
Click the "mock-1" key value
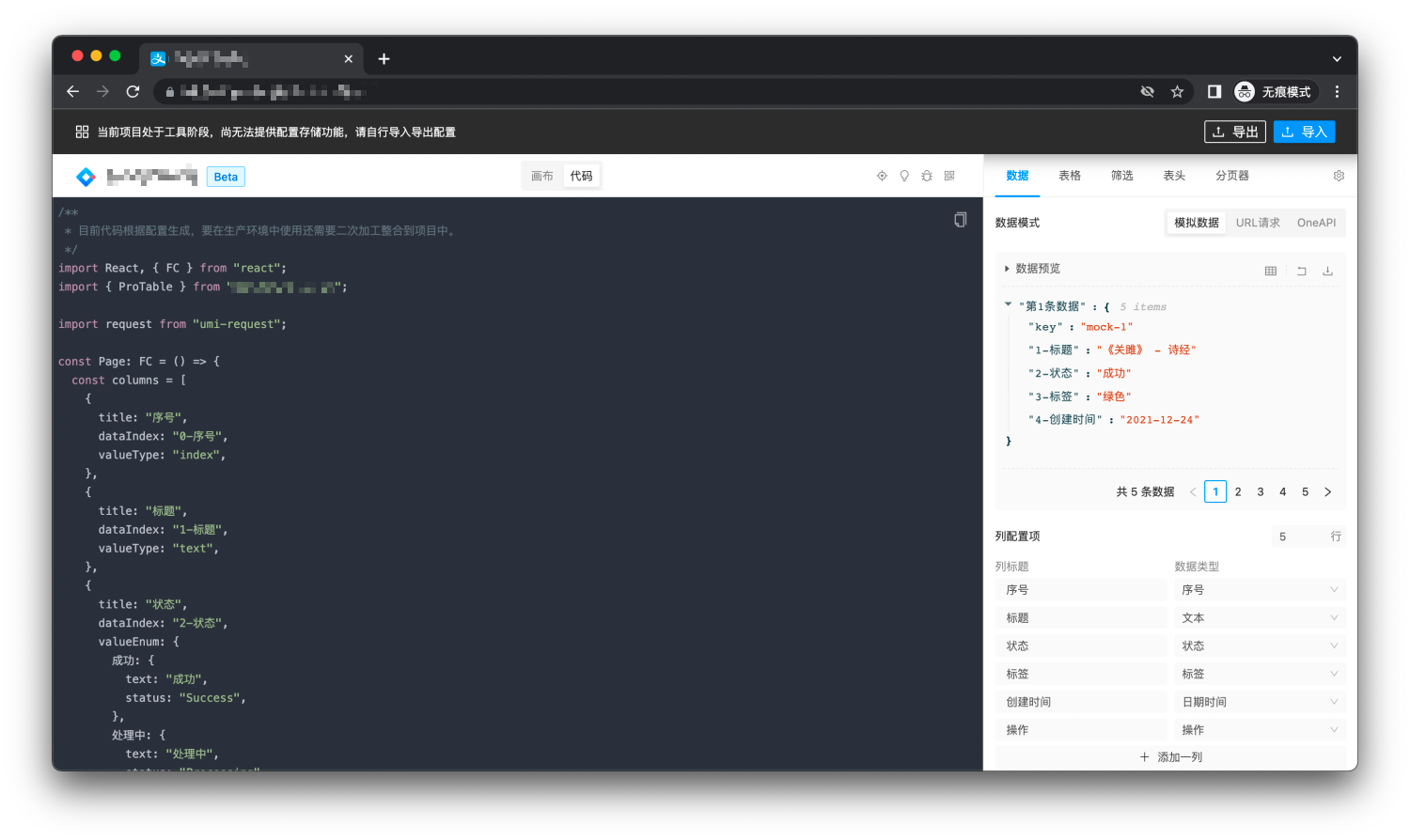pyautogui.click(x=1106, y=327)
